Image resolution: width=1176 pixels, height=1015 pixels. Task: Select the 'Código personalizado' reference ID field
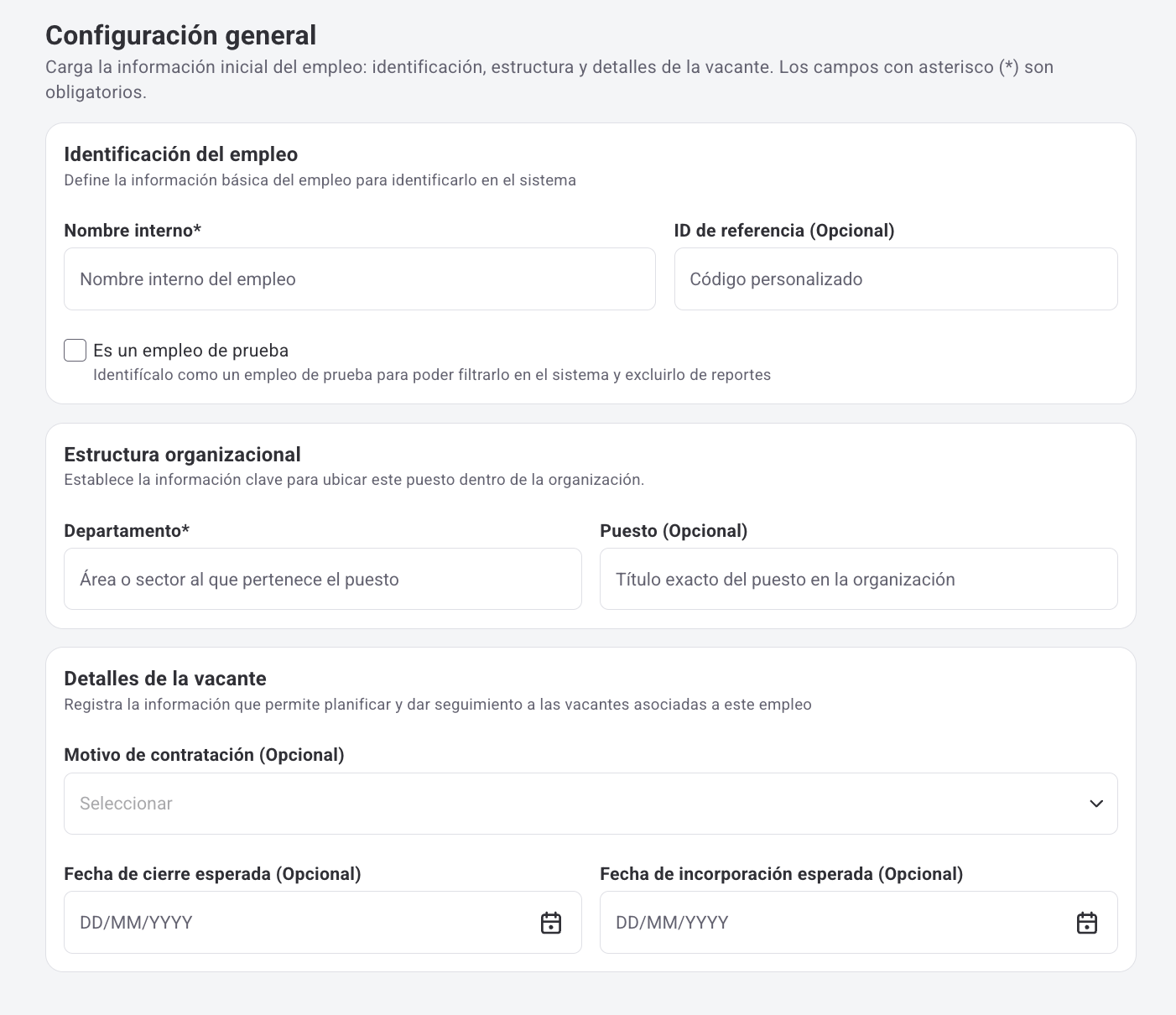(x=895, y=278)
